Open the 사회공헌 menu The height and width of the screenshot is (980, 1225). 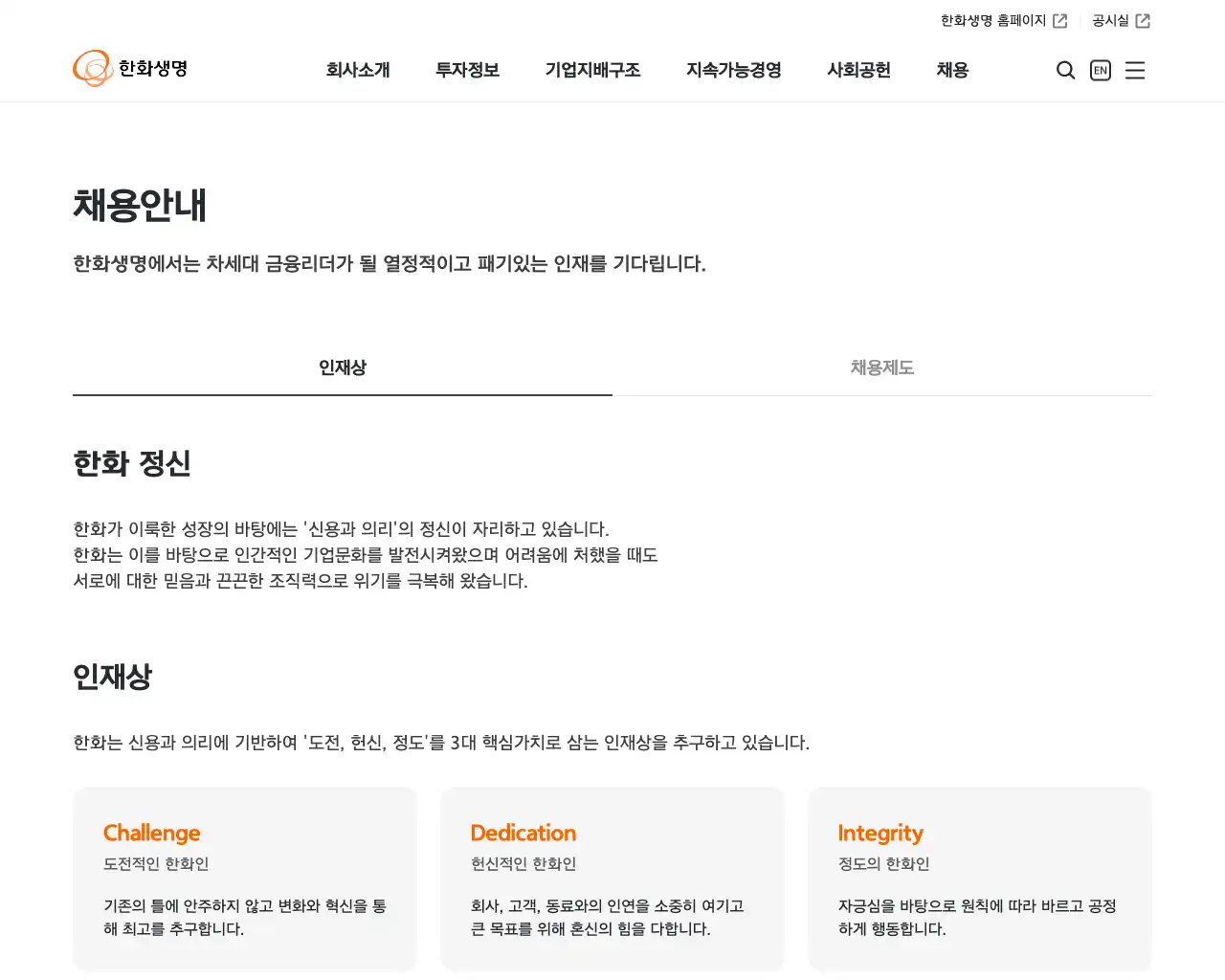pyautogui.click(x=858, y=70)
